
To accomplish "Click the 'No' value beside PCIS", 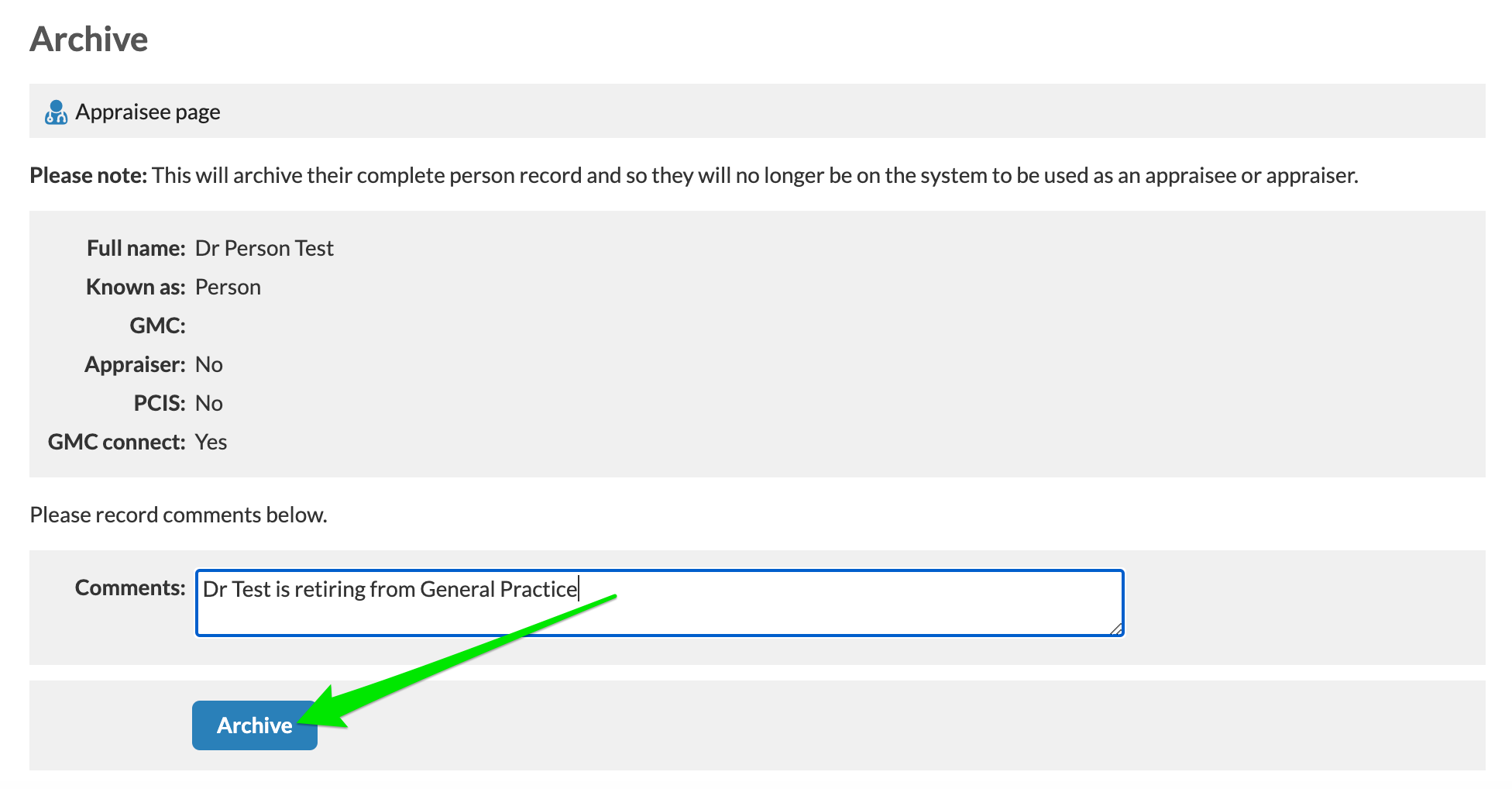I will point(209,404).
